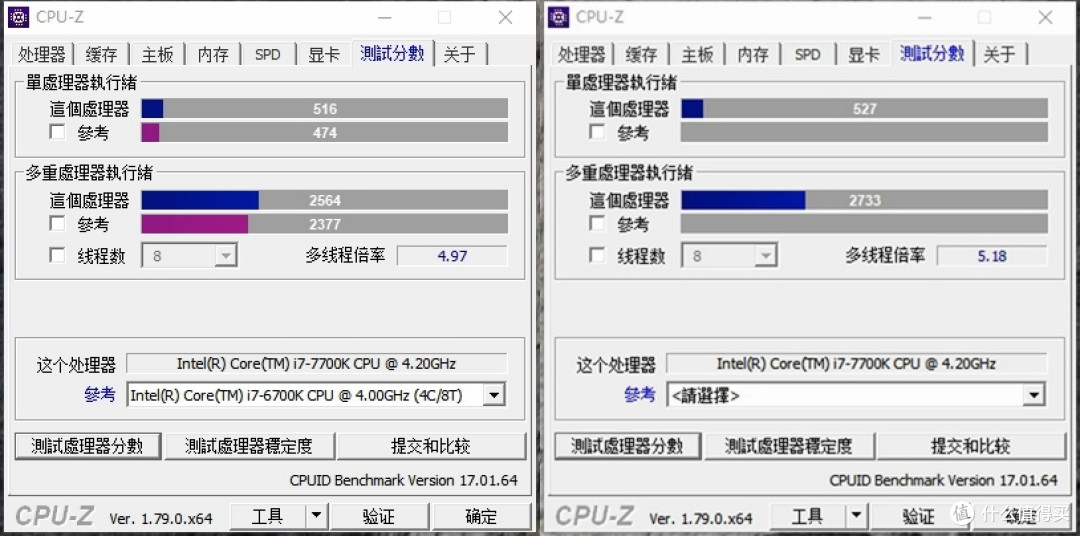Open 缓存 tab in right CPU-Z window

641,54
